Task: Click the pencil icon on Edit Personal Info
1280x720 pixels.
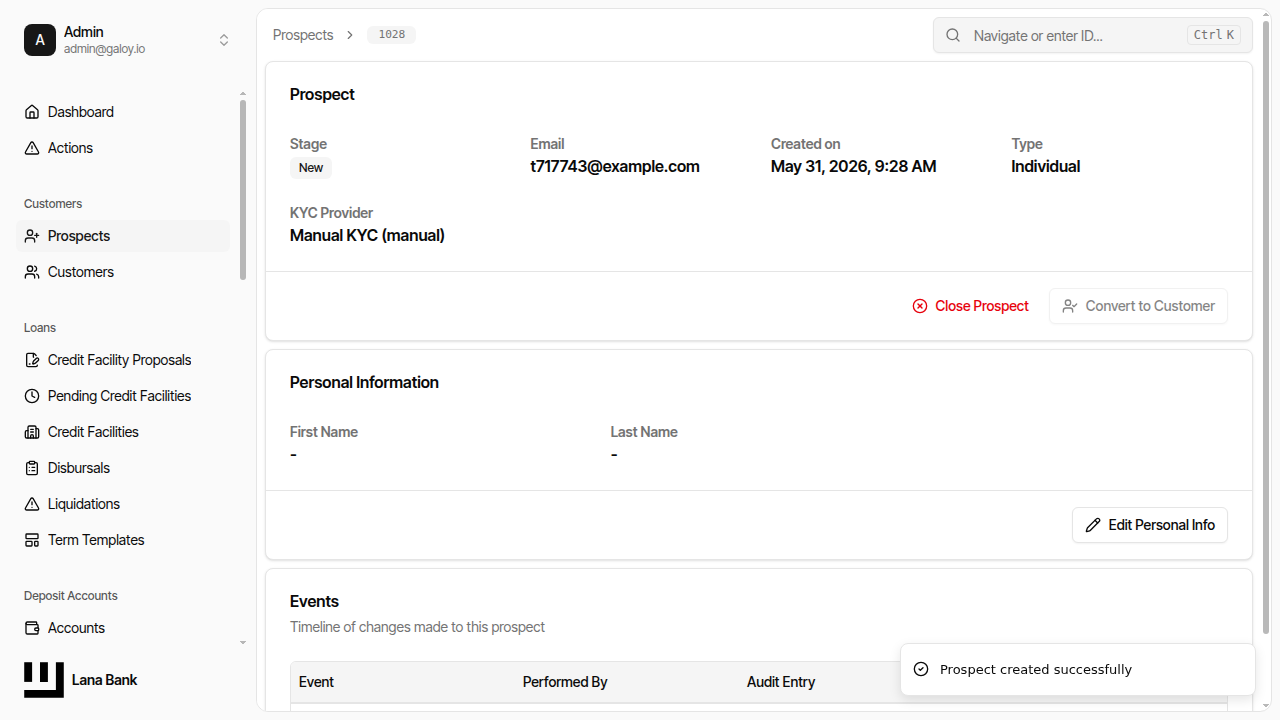Action: [1093, 525]
